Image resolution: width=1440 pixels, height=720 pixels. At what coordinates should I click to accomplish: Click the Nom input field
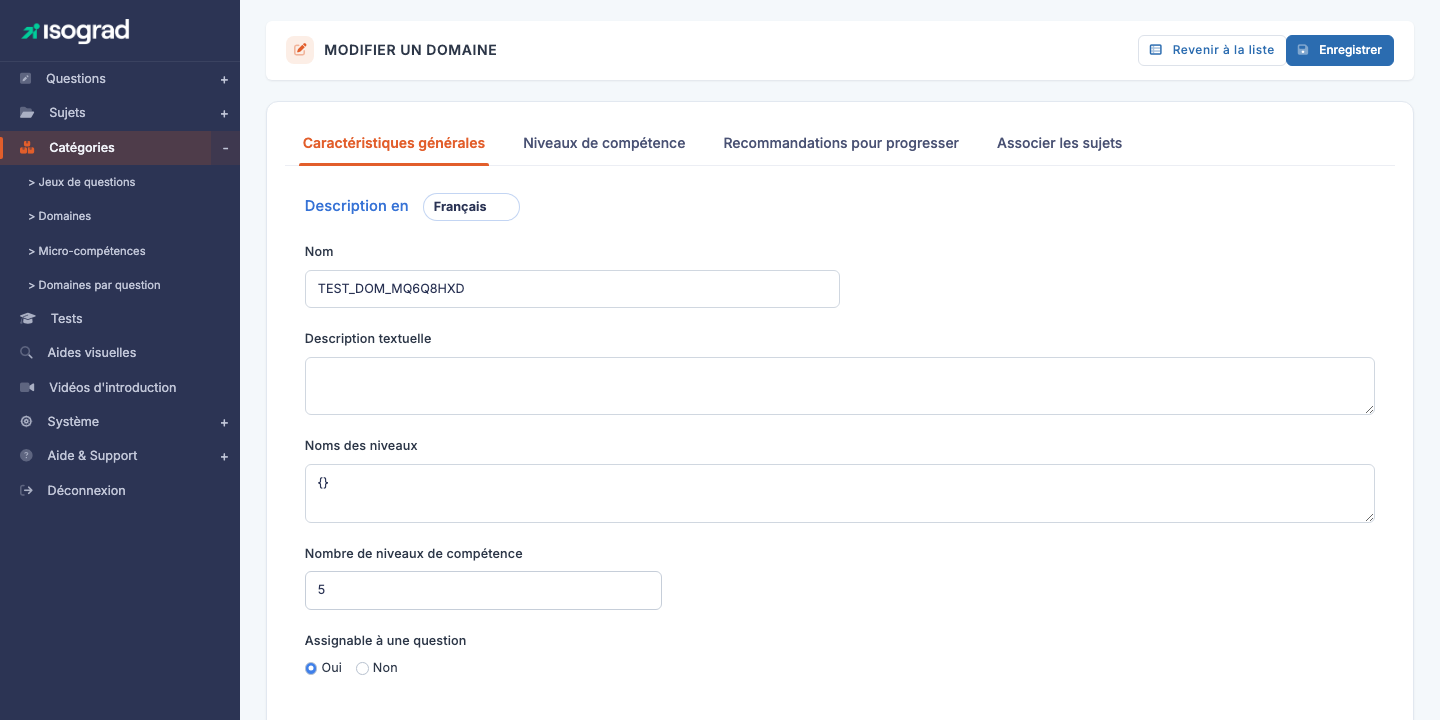pos(572,289)
